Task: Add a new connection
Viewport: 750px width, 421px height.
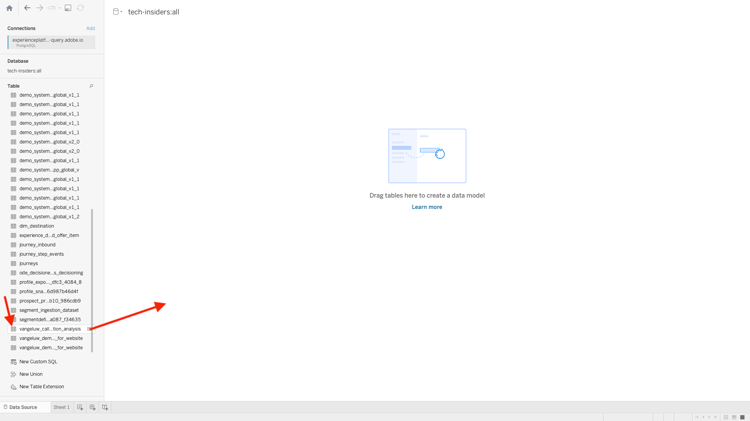Action: [x=90, y=28]
